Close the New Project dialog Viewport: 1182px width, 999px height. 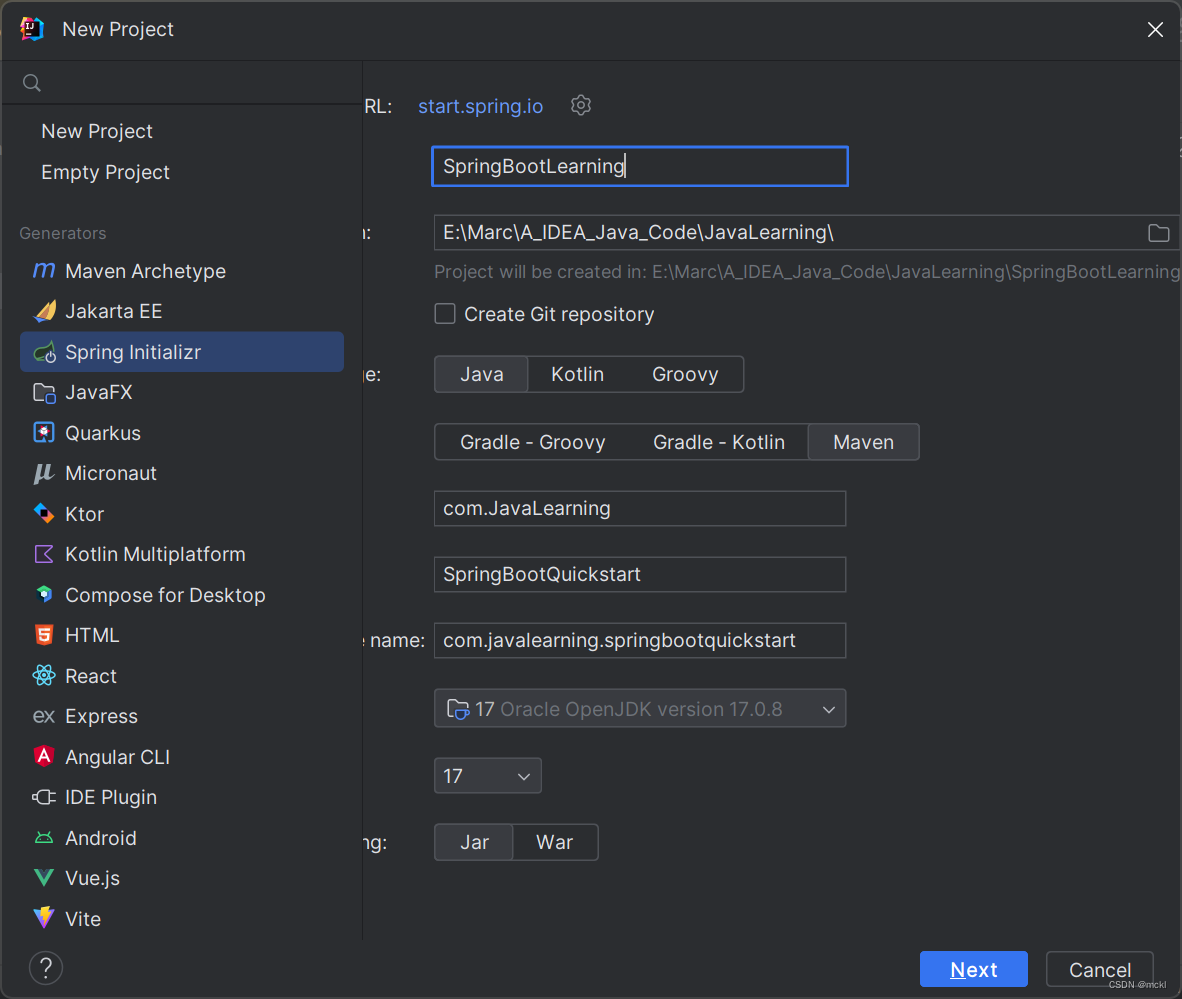[x=1155, y=29]
